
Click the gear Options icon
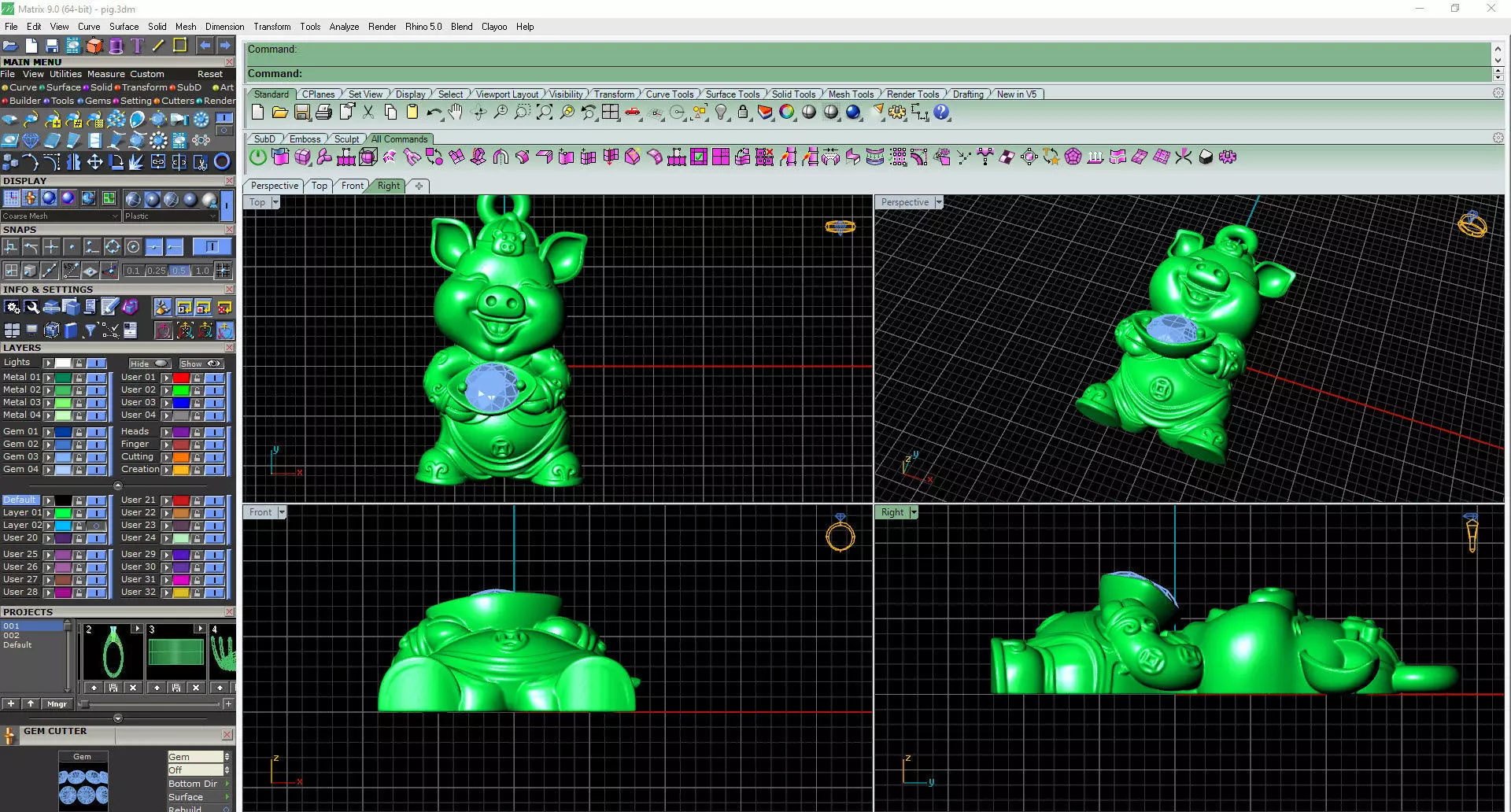(x=897, y=113)
